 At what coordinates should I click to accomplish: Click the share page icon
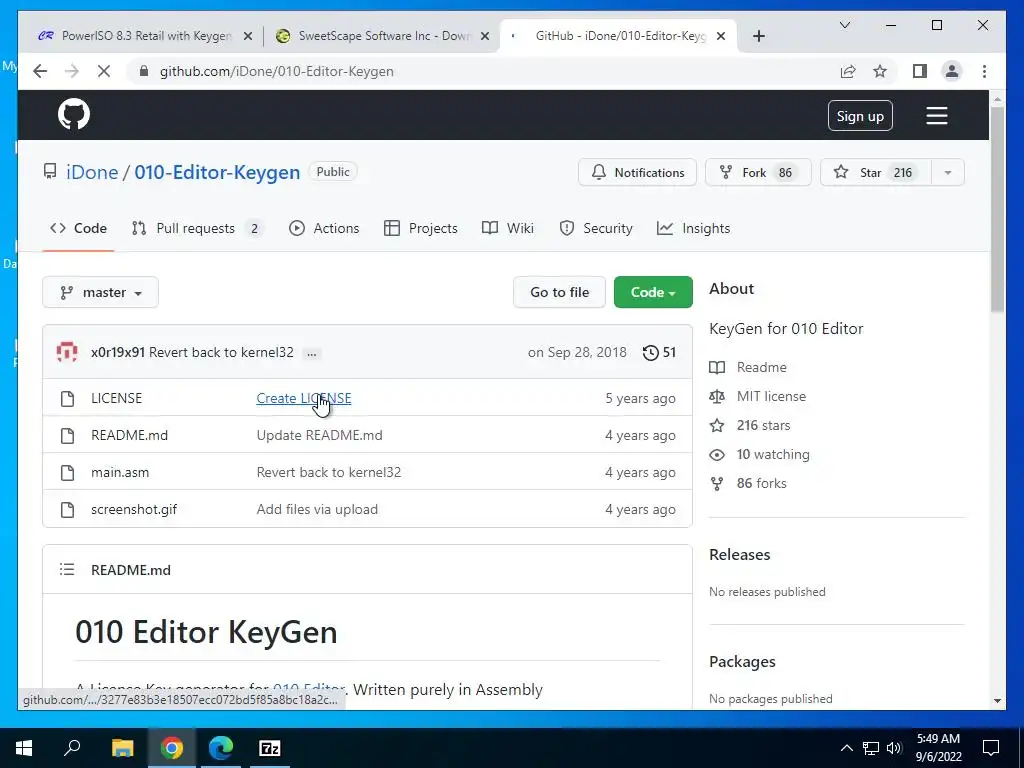[848, 71]
